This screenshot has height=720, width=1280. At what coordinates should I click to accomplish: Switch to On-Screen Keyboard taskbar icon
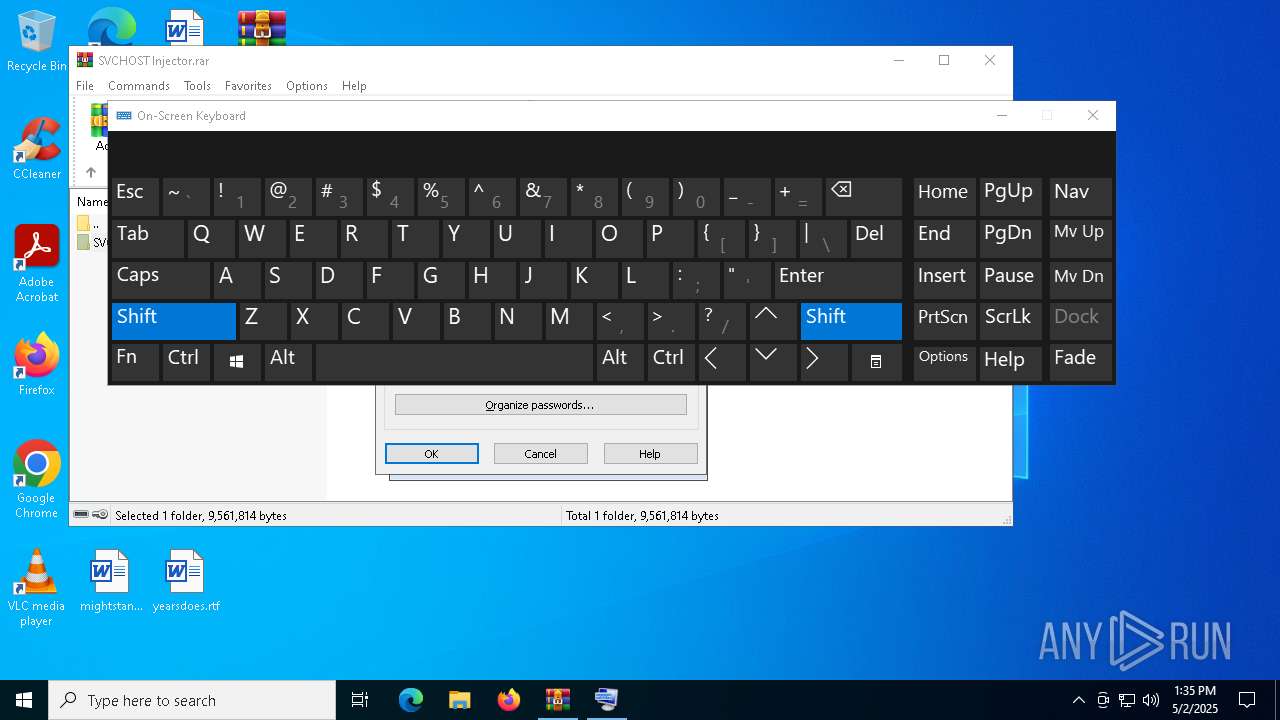606,700
